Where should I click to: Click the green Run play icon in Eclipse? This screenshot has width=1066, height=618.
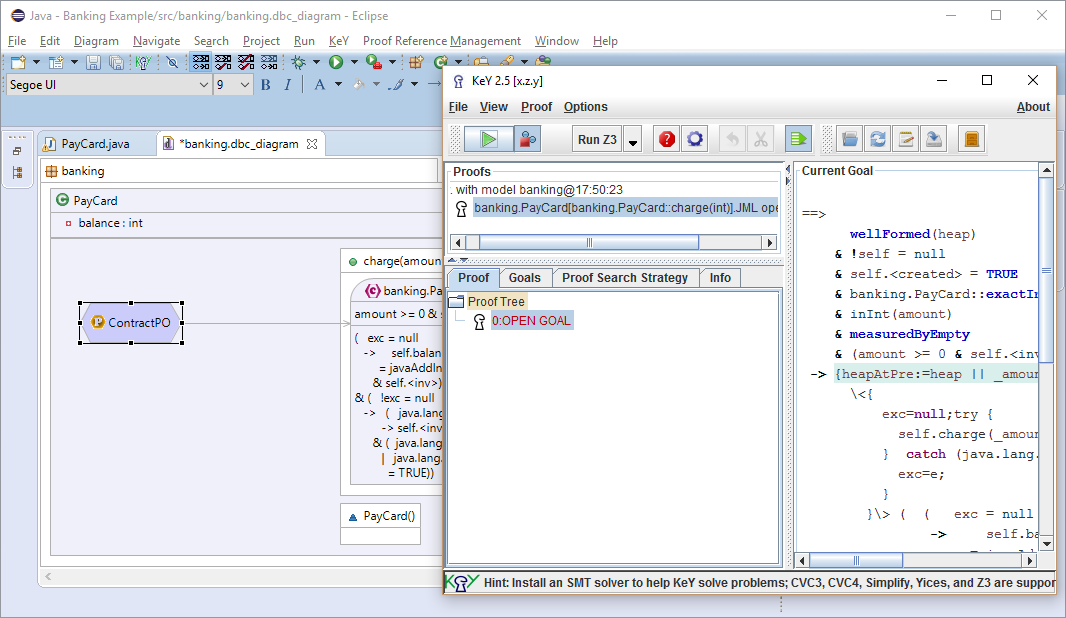[336, 63]
